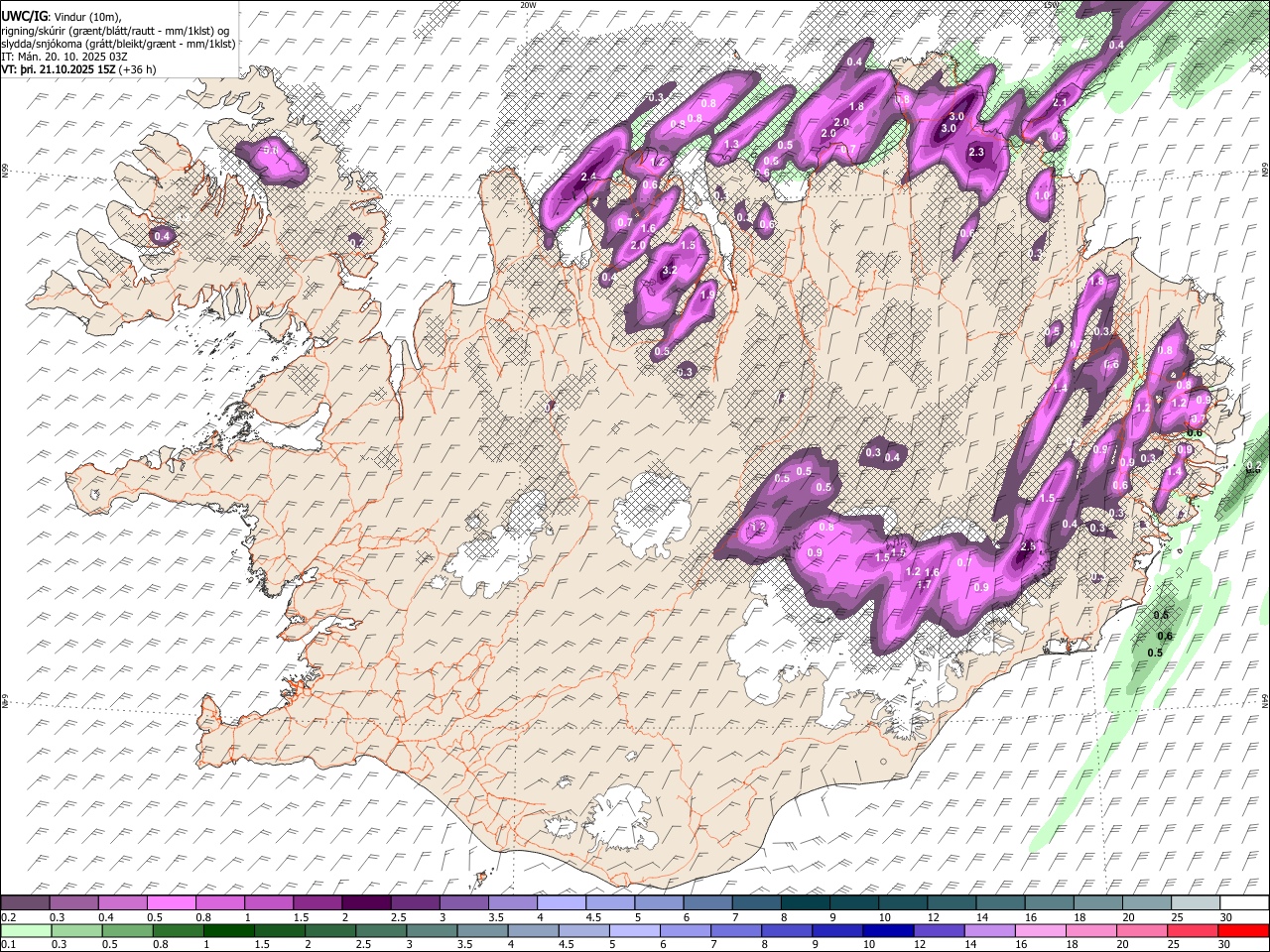Click the "1.7" snowfall value over the glacier
The width and height of the screenshot is (1270, 952).
[924, 585]
